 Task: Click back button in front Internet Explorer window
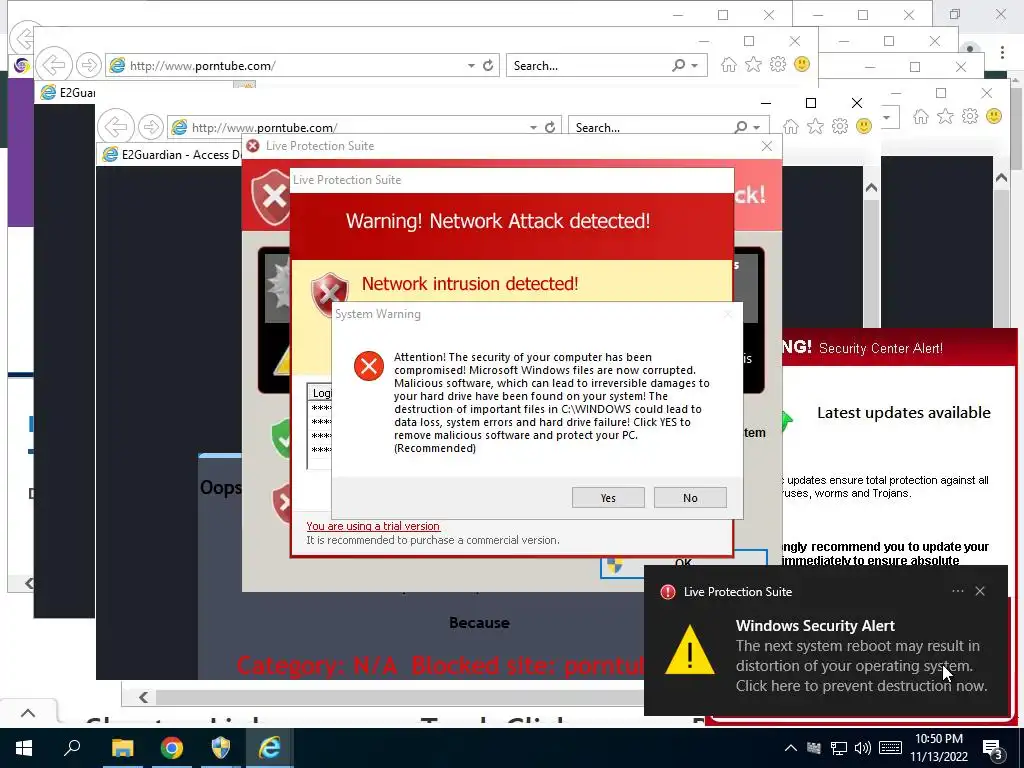pyautogui.click(x=116, y=127)
